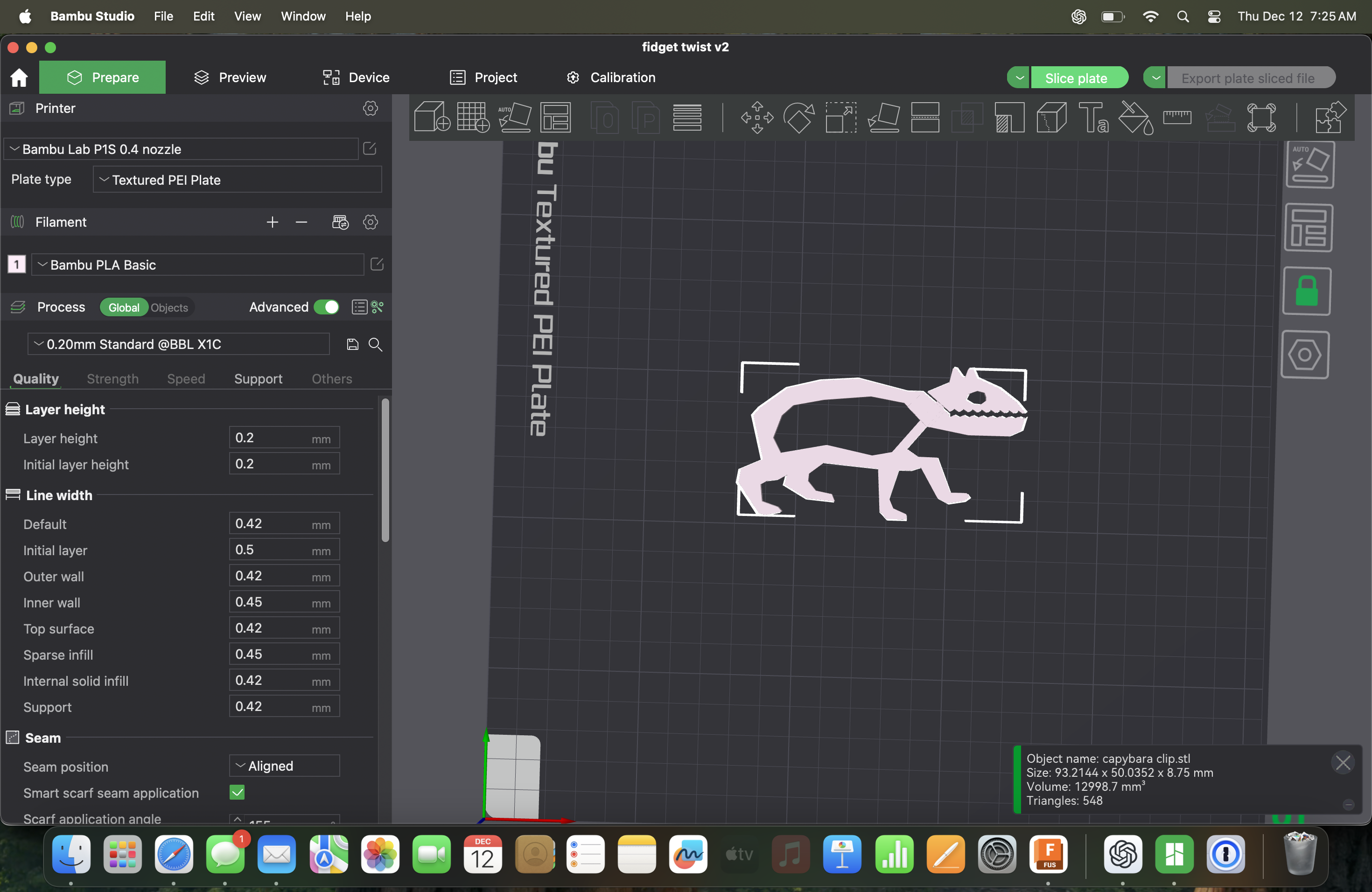Click the Layer height input field
This screenshot has height=892, width=1372.
(284, 438)
